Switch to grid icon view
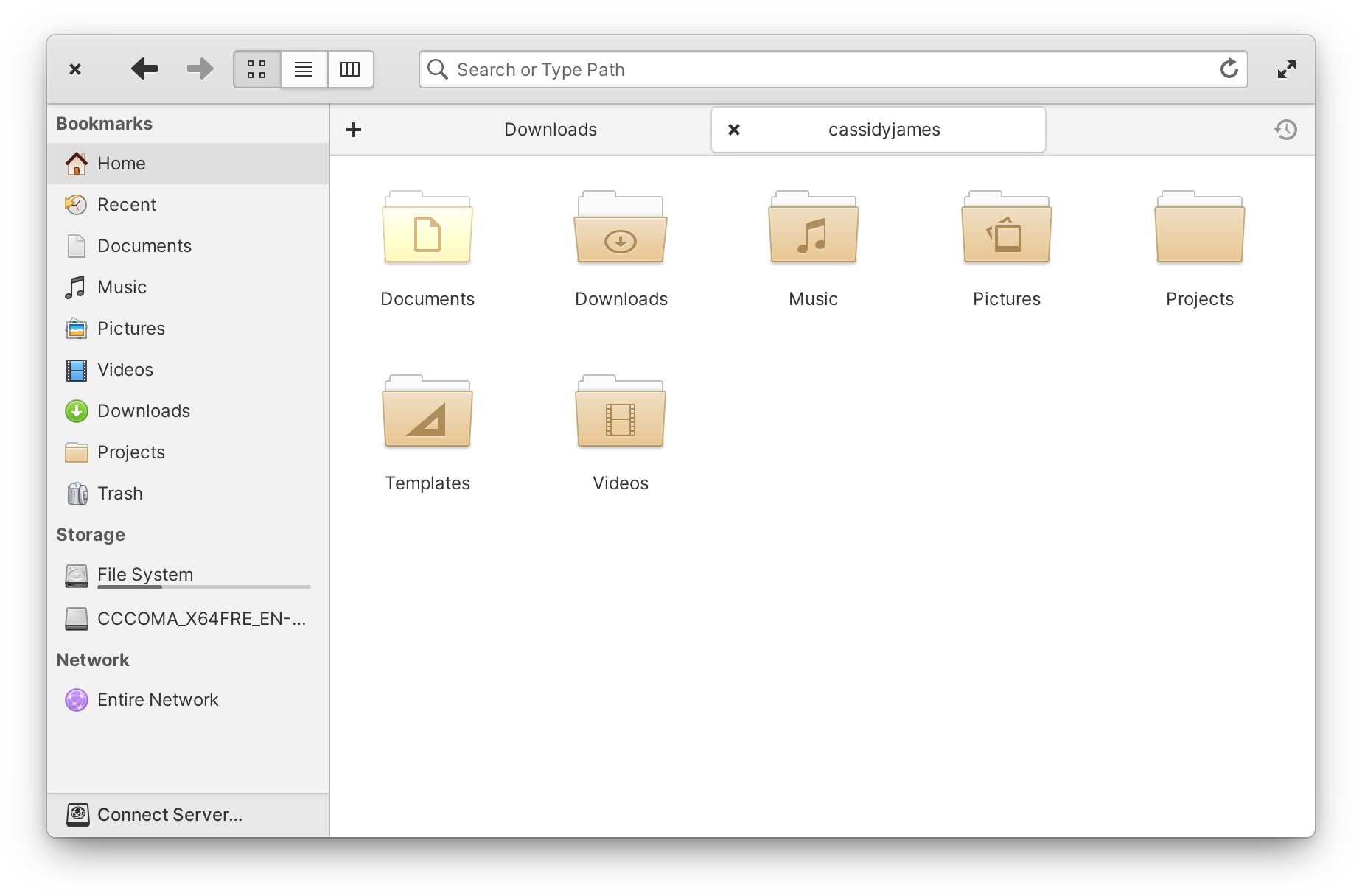This screenshot has height=896, width=1362. click(x=256, y=69)
